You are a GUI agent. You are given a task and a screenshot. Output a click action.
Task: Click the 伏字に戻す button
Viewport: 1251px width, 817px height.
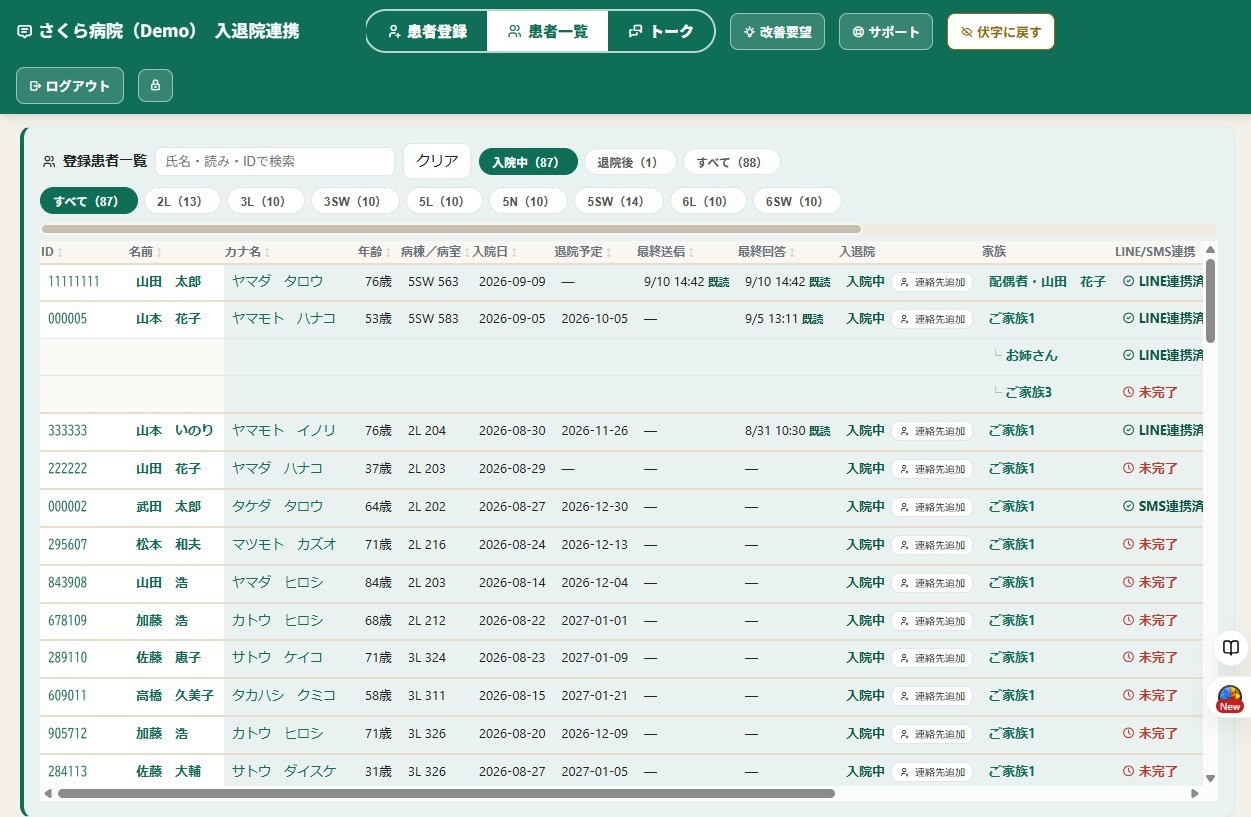click(1000, 31)
